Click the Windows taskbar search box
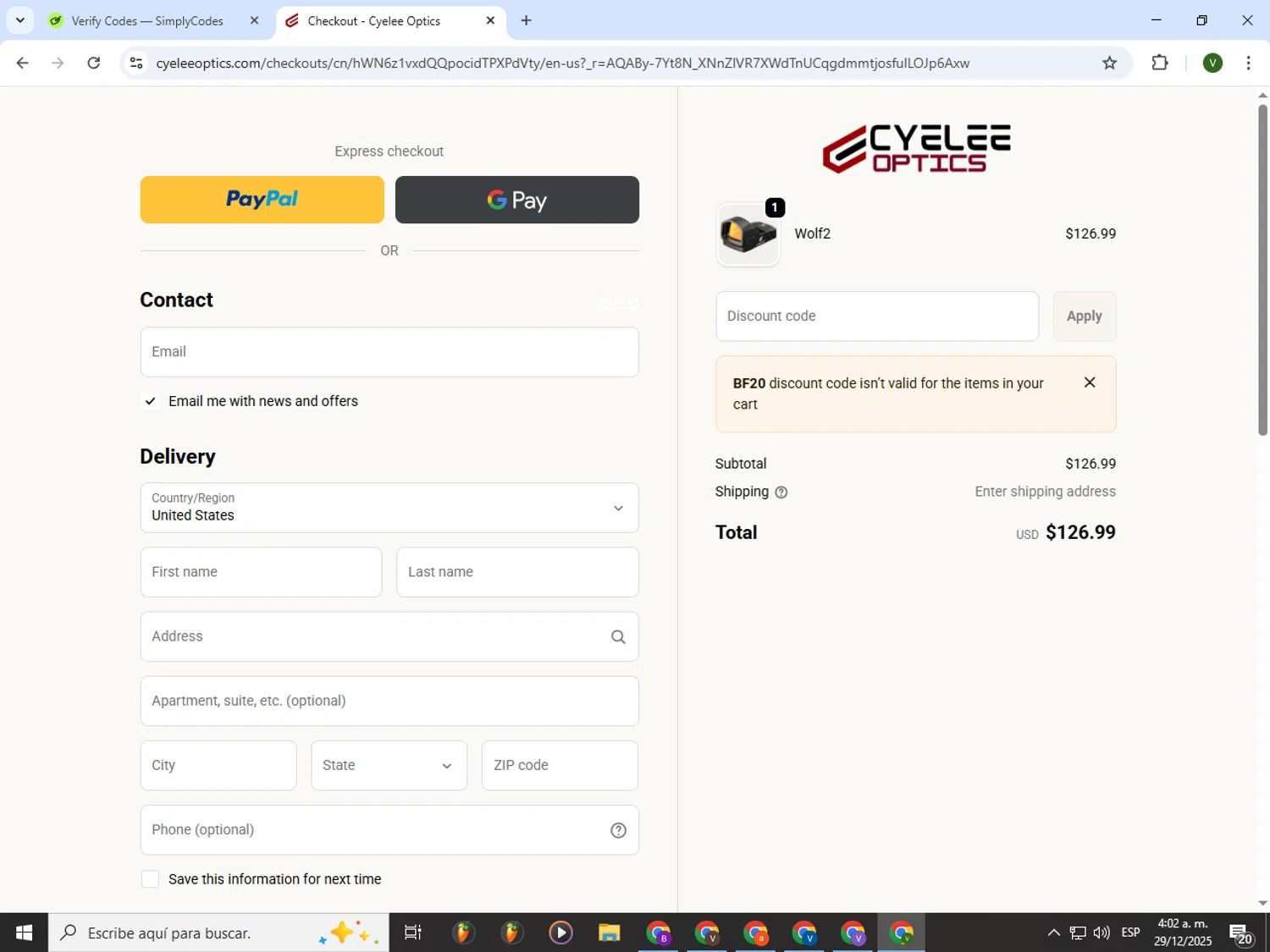1270x952 pixels. [218, 933]
